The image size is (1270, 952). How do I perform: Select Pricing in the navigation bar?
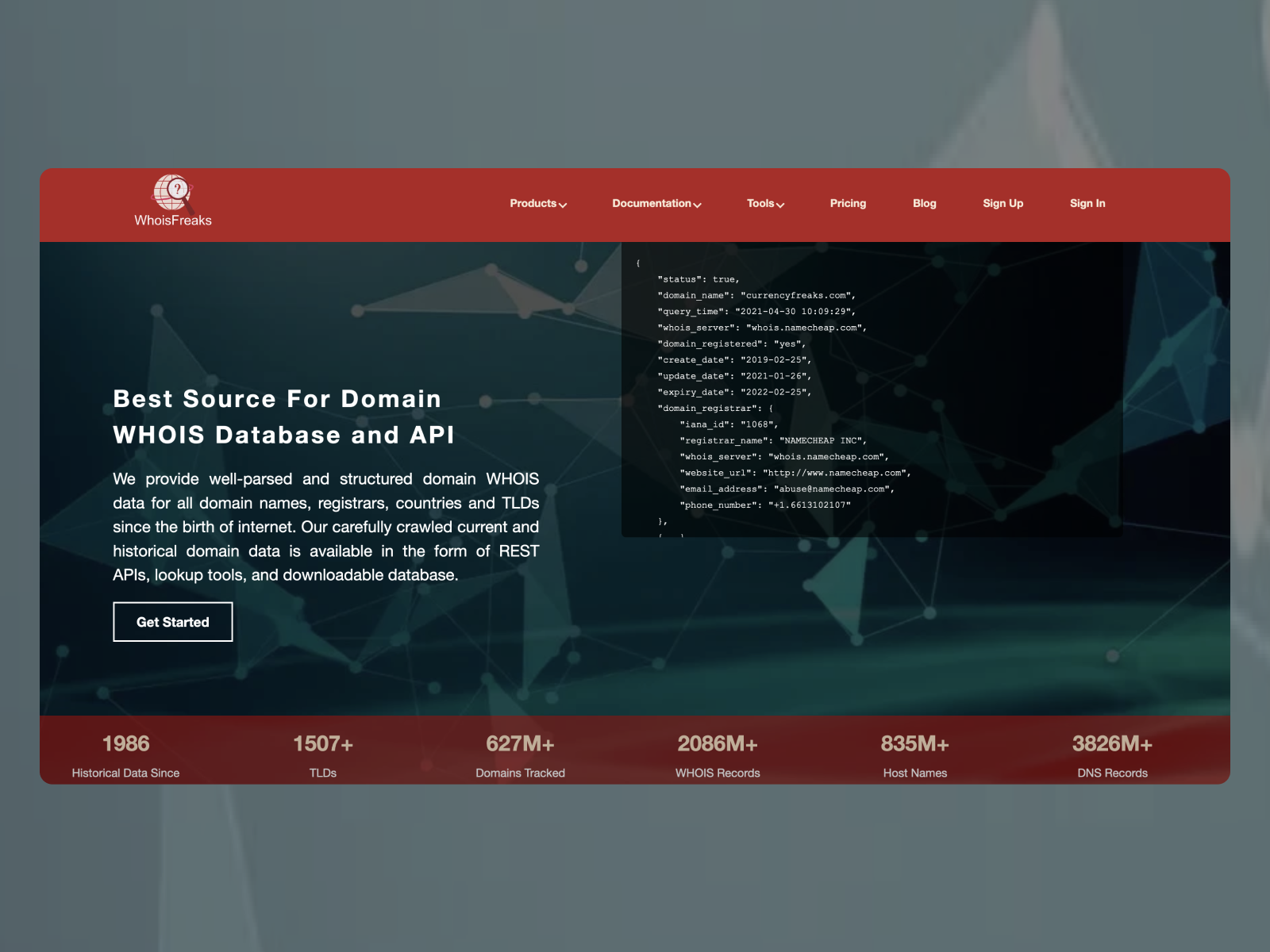[x=848, y=203]
